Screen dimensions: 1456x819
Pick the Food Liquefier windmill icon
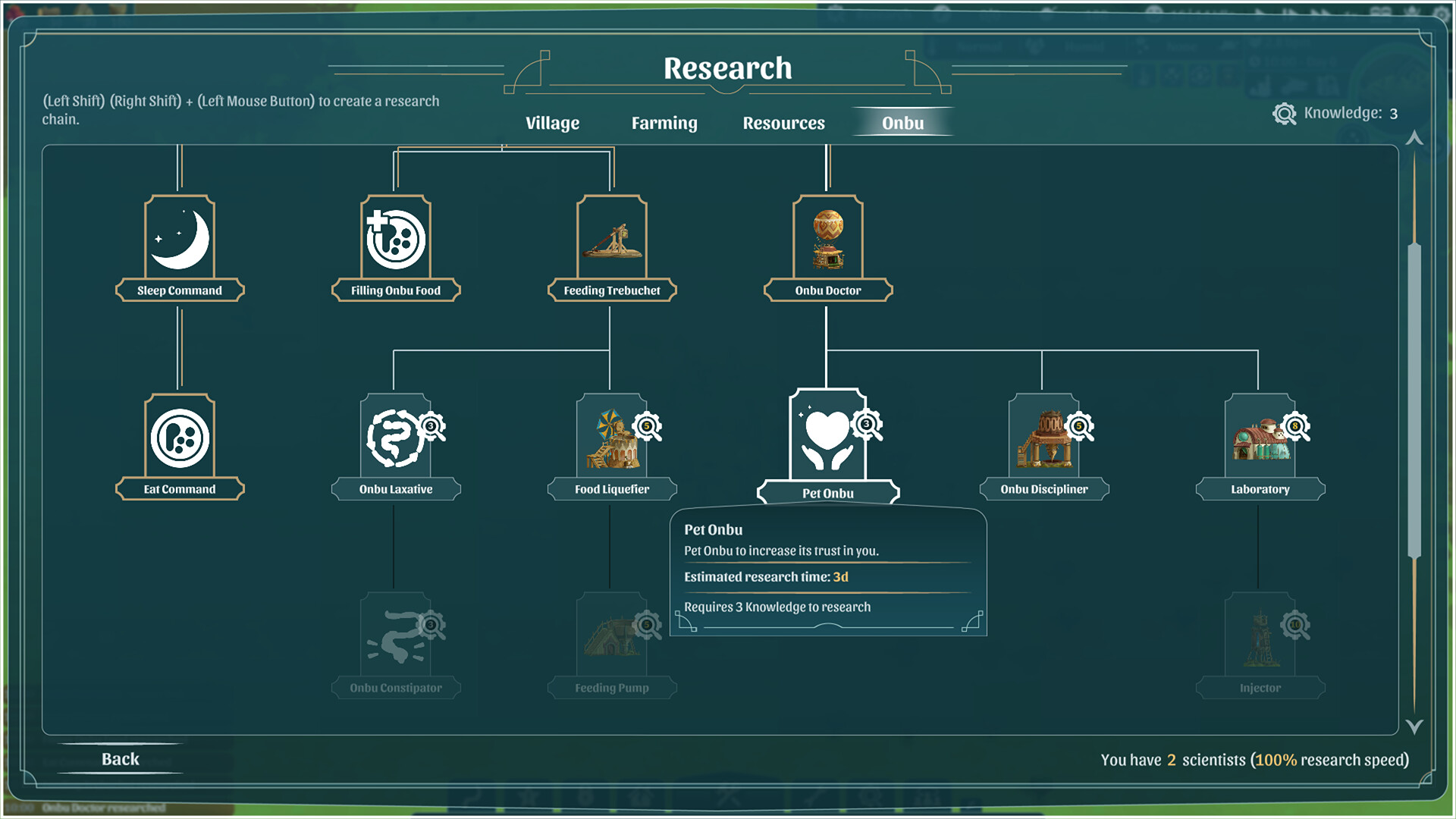[611, 440]
